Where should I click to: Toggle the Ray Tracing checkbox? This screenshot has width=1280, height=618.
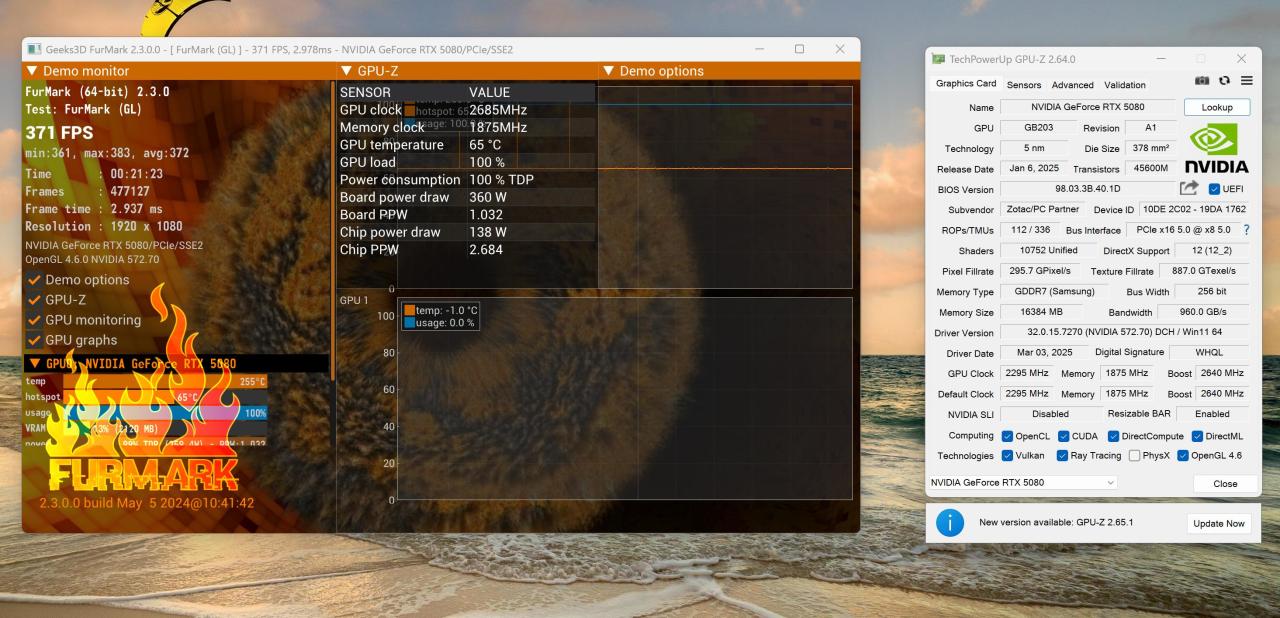tap(1063, 456)
